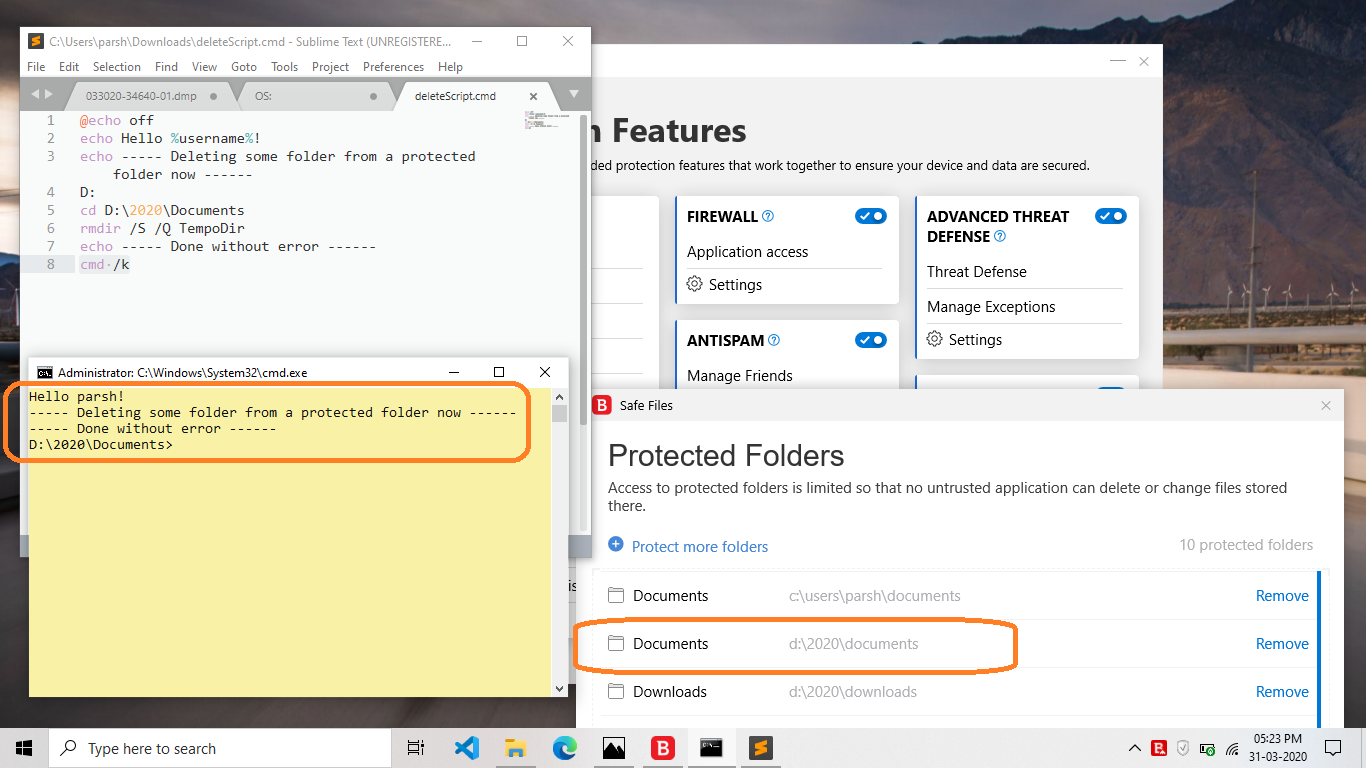The height and width of the screenshot is (768, 1366).
Task: Open the Photos app taskbar icon
Action: click(x=613, y=748)
